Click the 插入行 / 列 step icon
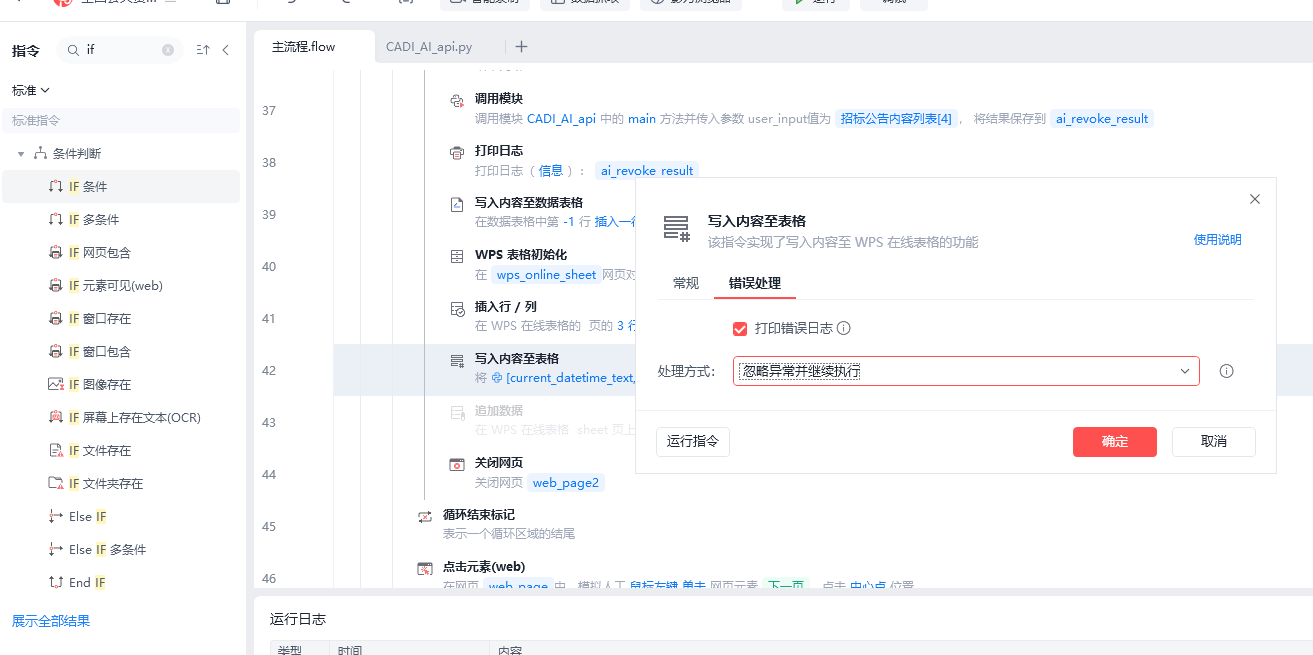 [x=457, y=308]
